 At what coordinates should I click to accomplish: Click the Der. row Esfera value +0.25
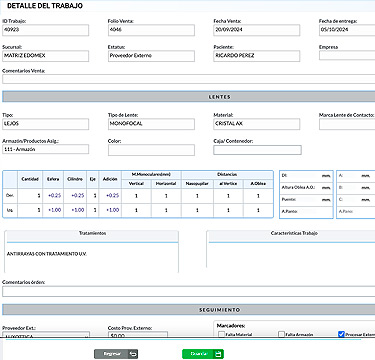pyautogui.click(x=54, y=196)
